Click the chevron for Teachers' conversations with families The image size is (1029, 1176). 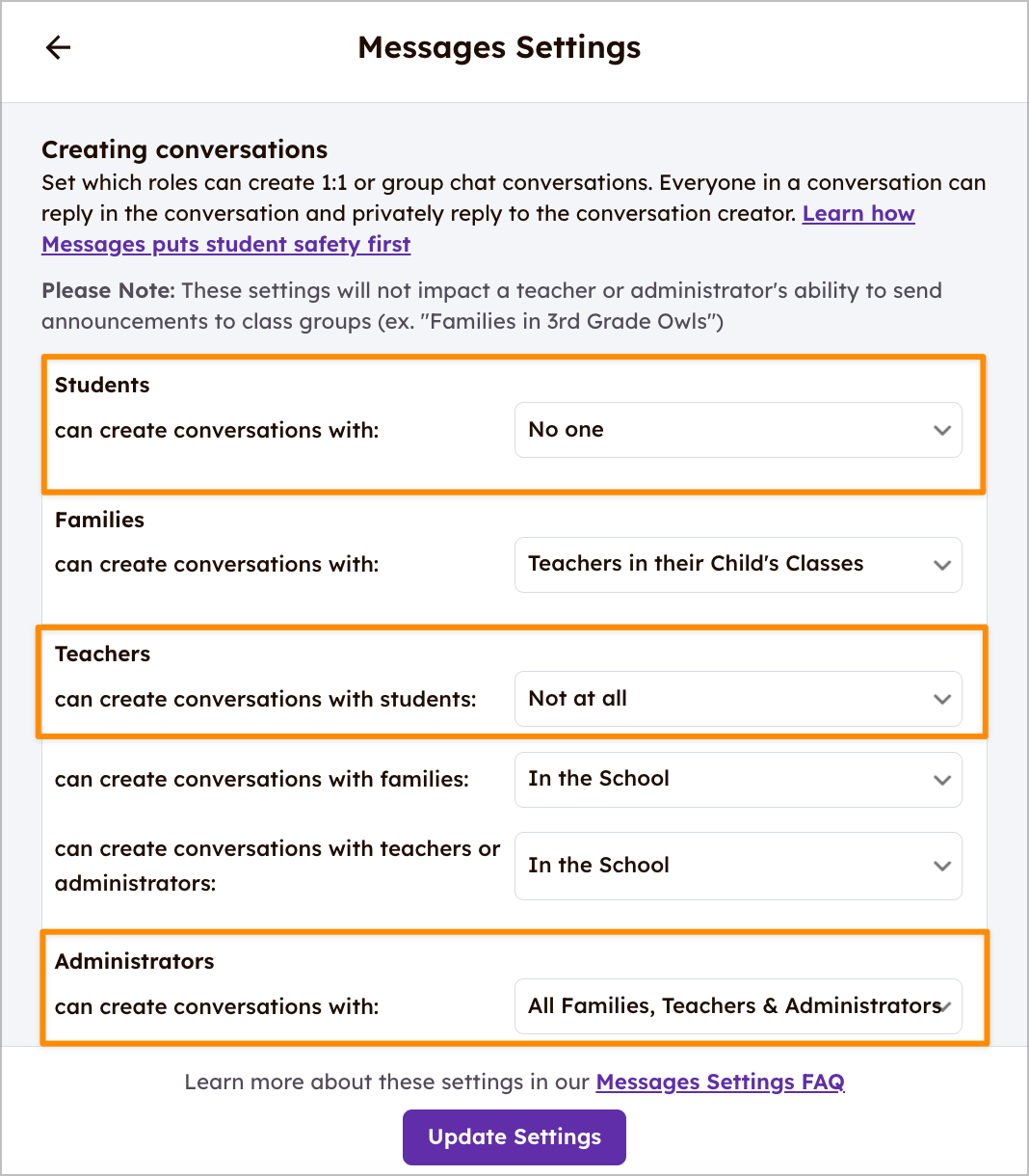click(x=942, y=780)
